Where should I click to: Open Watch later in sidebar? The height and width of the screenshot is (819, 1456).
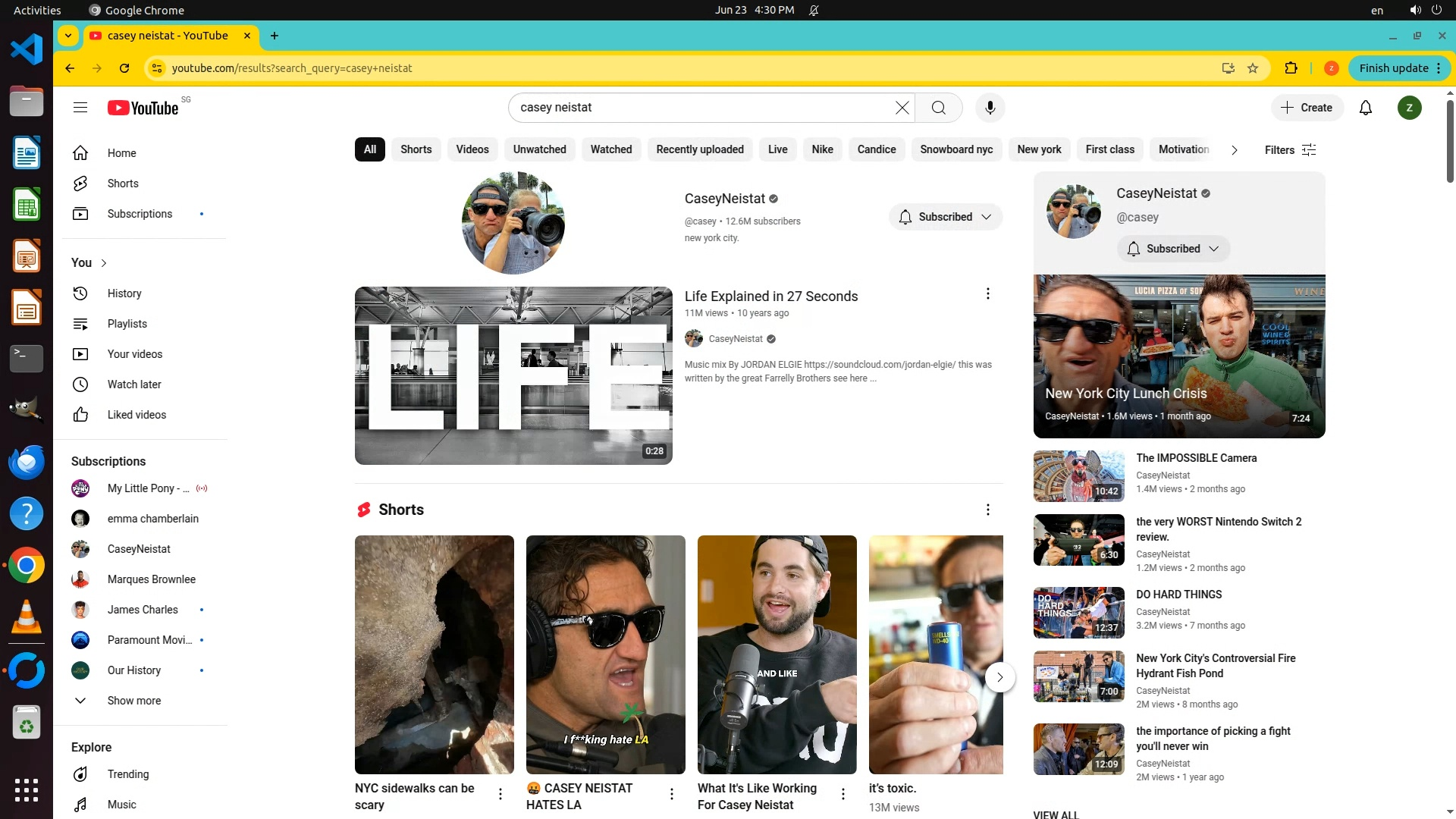pyautogui.click(x=134, y=384)
